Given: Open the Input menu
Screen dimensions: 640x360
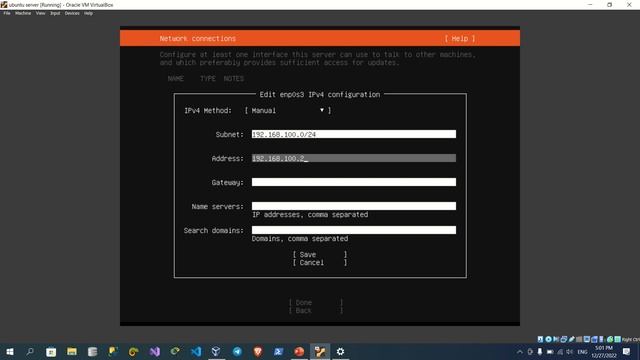Looking at the screenshot, I should pos(55,13).
